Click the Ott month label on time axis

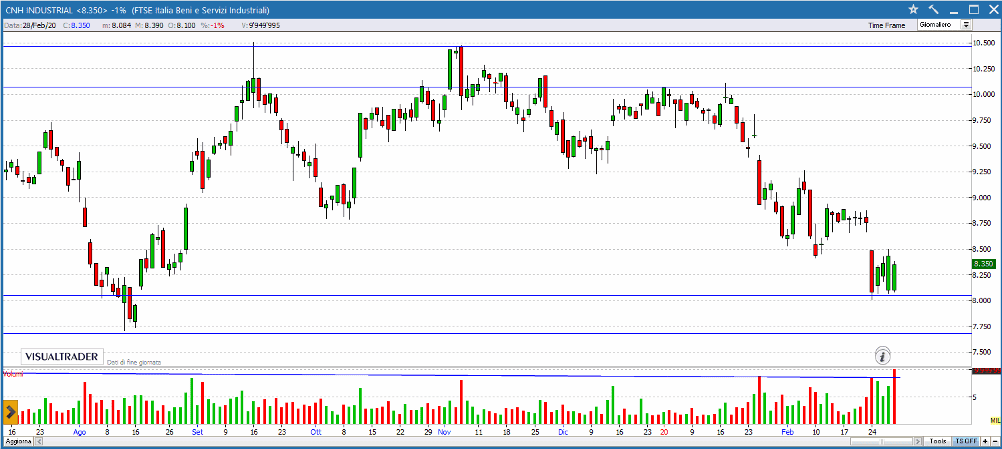[x=316, y=432]
